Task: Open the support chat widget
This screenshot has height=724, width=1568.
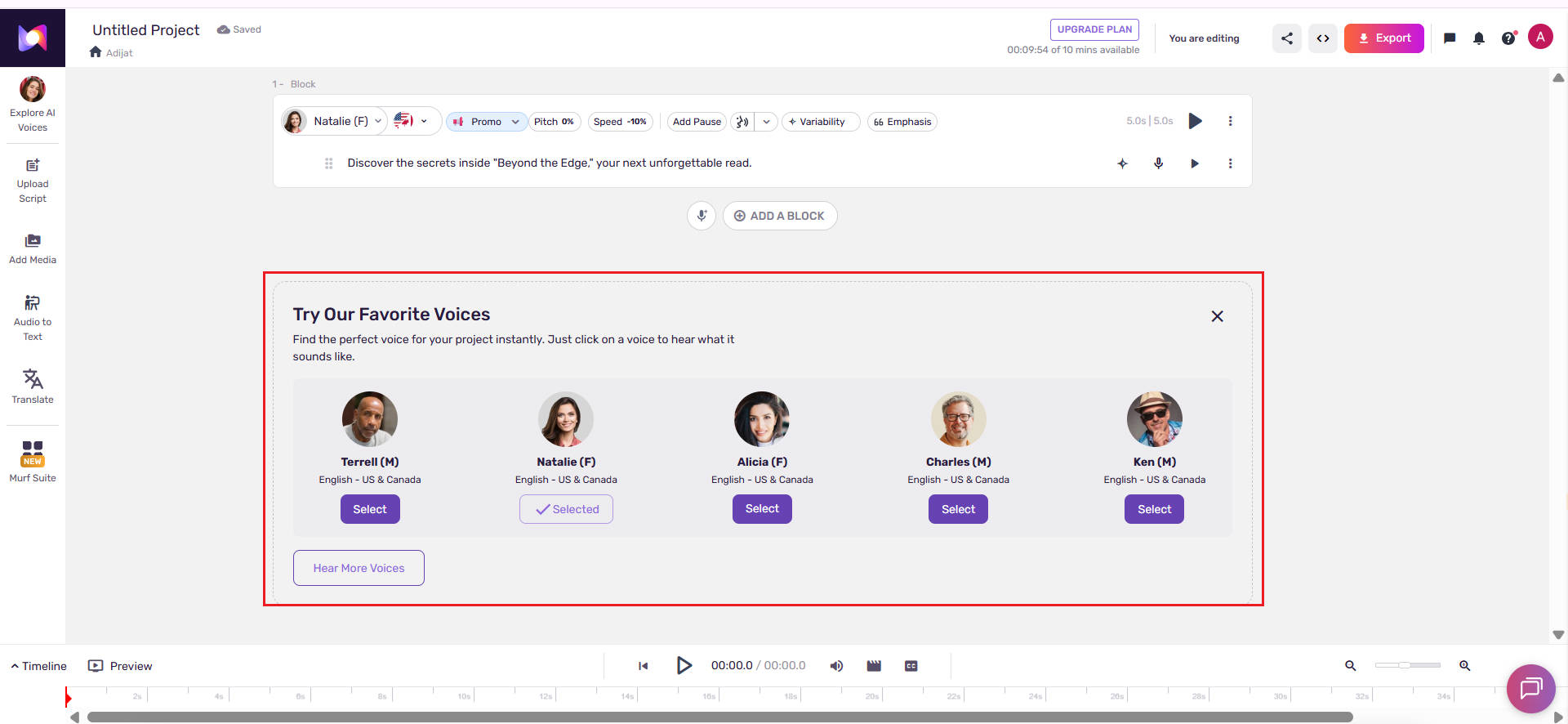Action: tap(1530, 689)
